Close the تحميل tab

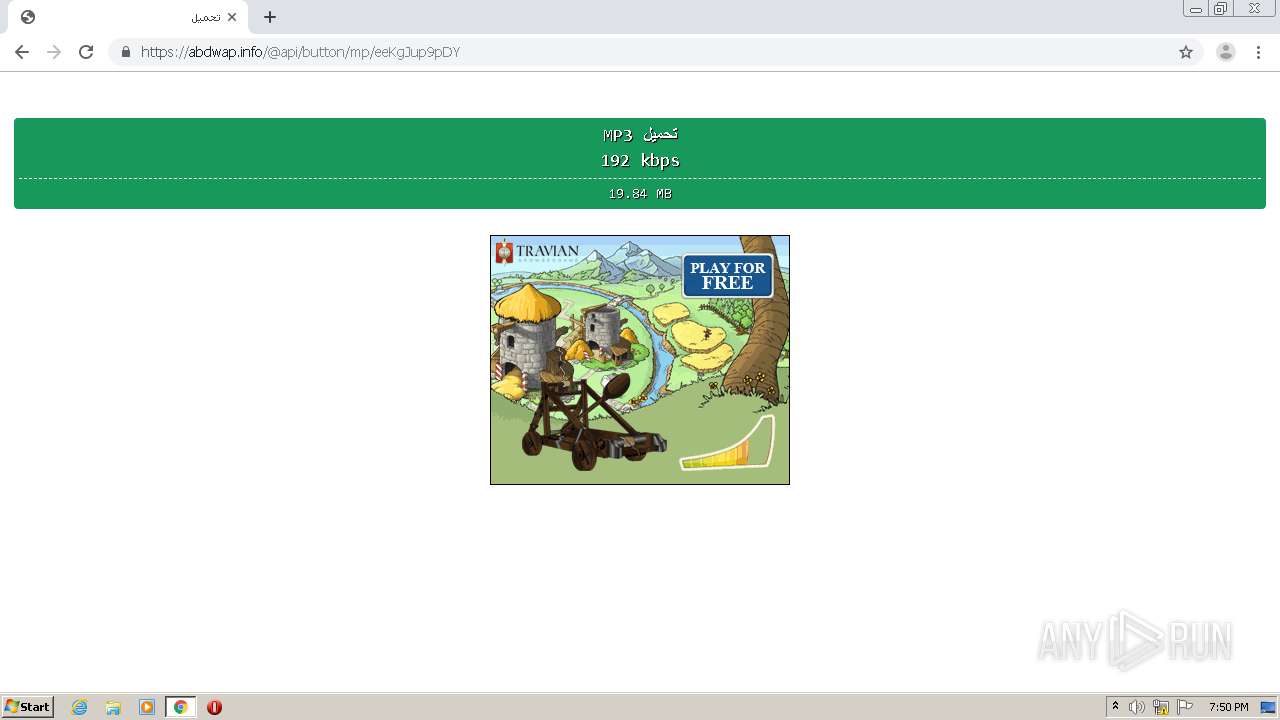click(232, 17)
